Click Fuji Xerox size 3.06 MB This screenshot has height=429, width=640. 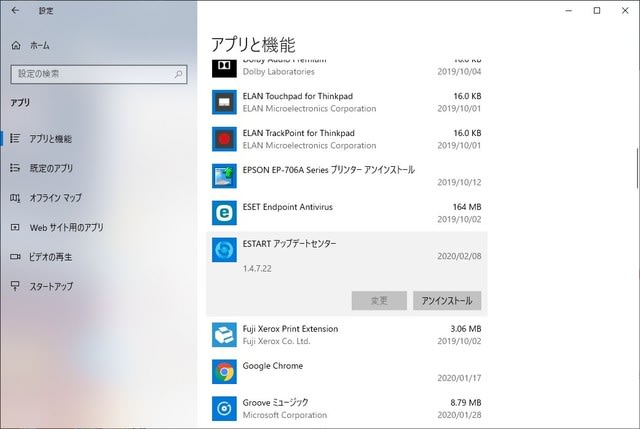pos(466,329)
